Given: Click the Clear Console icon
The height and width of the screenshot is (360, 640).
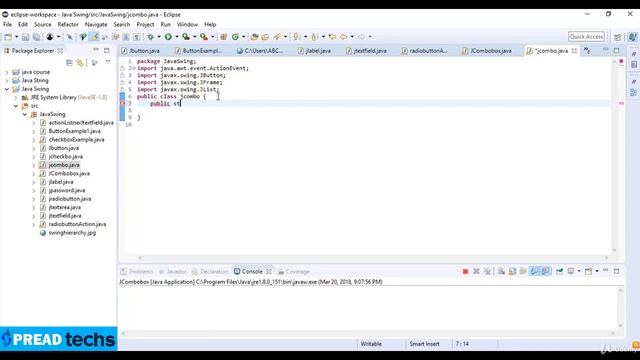Looking at the screenshot, I should [501, 271].
